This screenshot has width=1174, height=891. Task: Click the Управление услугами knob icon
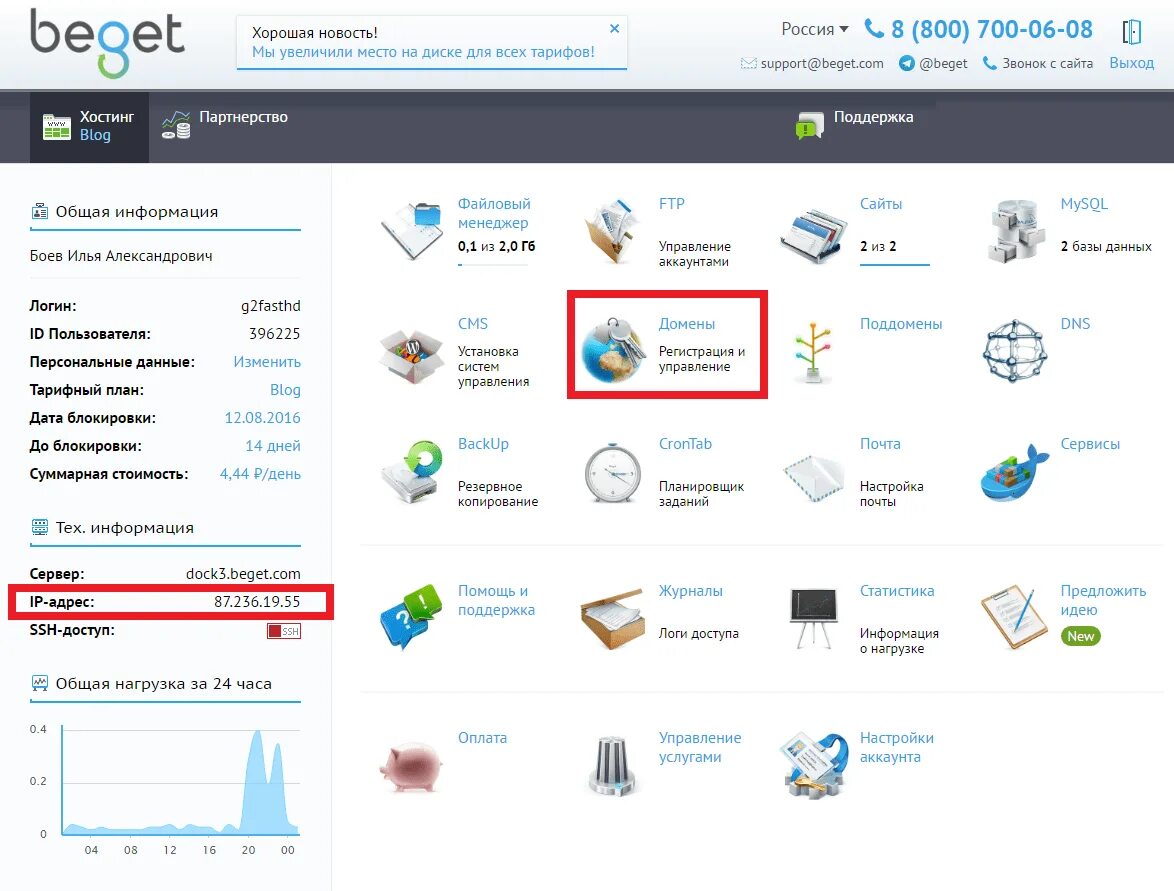pos(612,766)
